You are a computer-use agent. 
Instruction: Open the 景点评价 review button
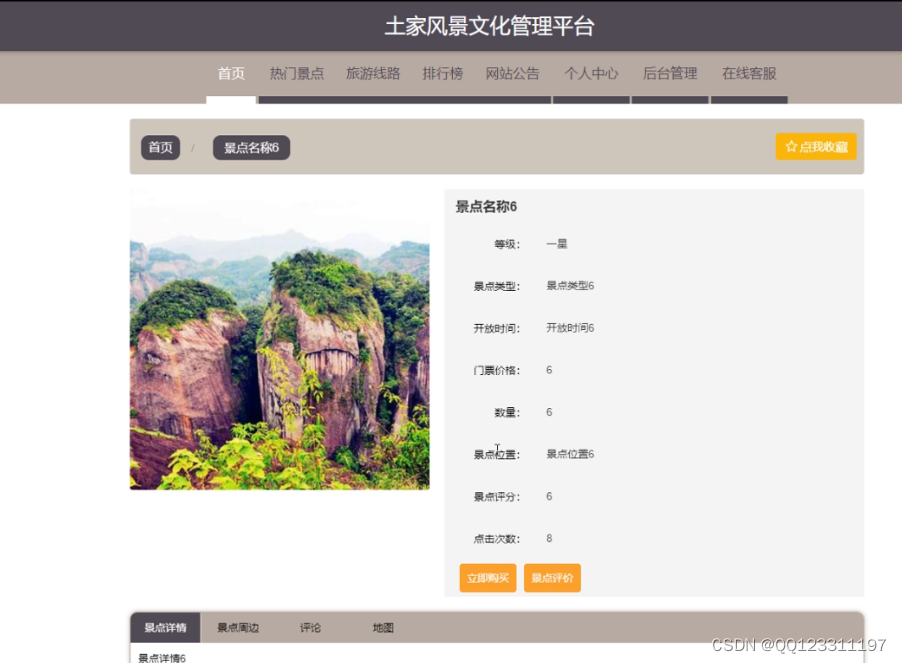tap(552, 578)
